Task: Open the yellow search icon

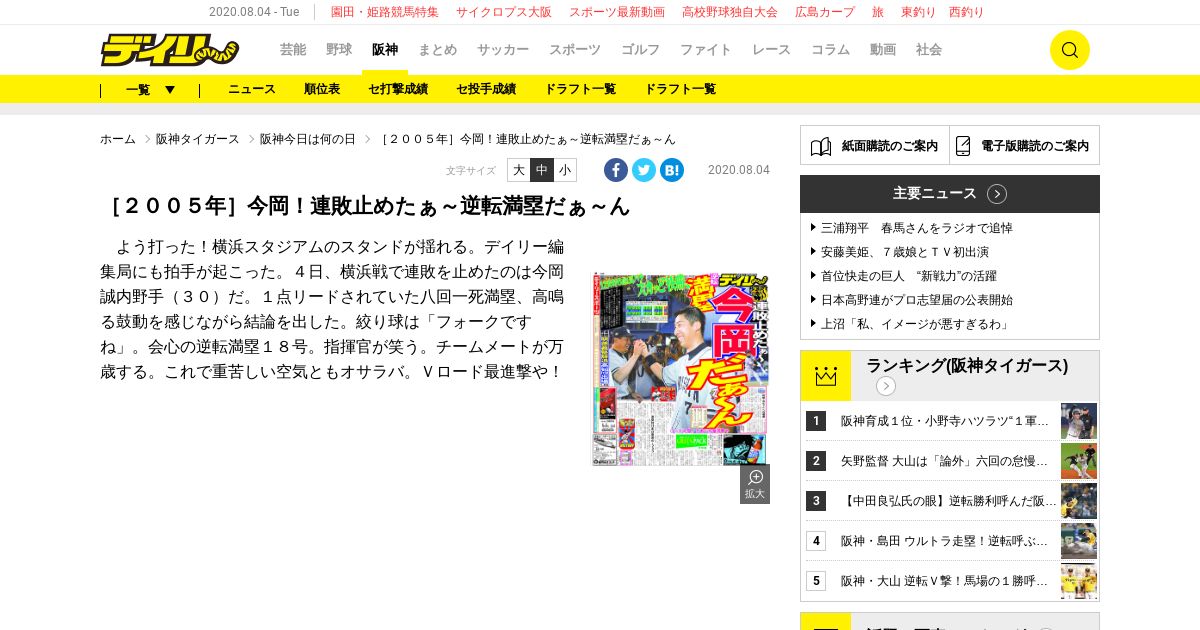Action: [x=1069, y=50]
